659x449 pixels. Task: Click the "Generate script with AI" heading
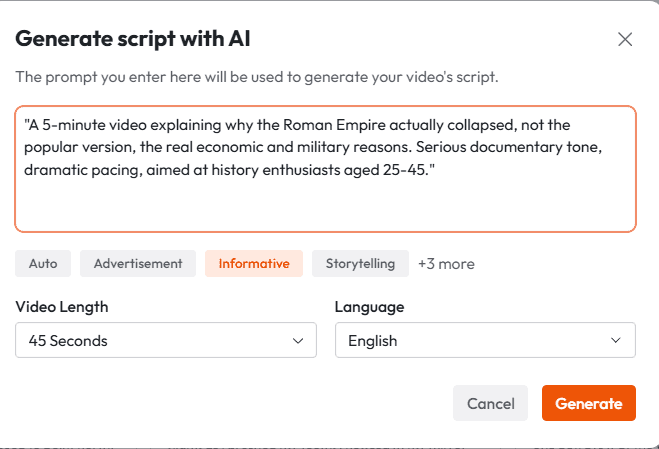coord(133,40)
